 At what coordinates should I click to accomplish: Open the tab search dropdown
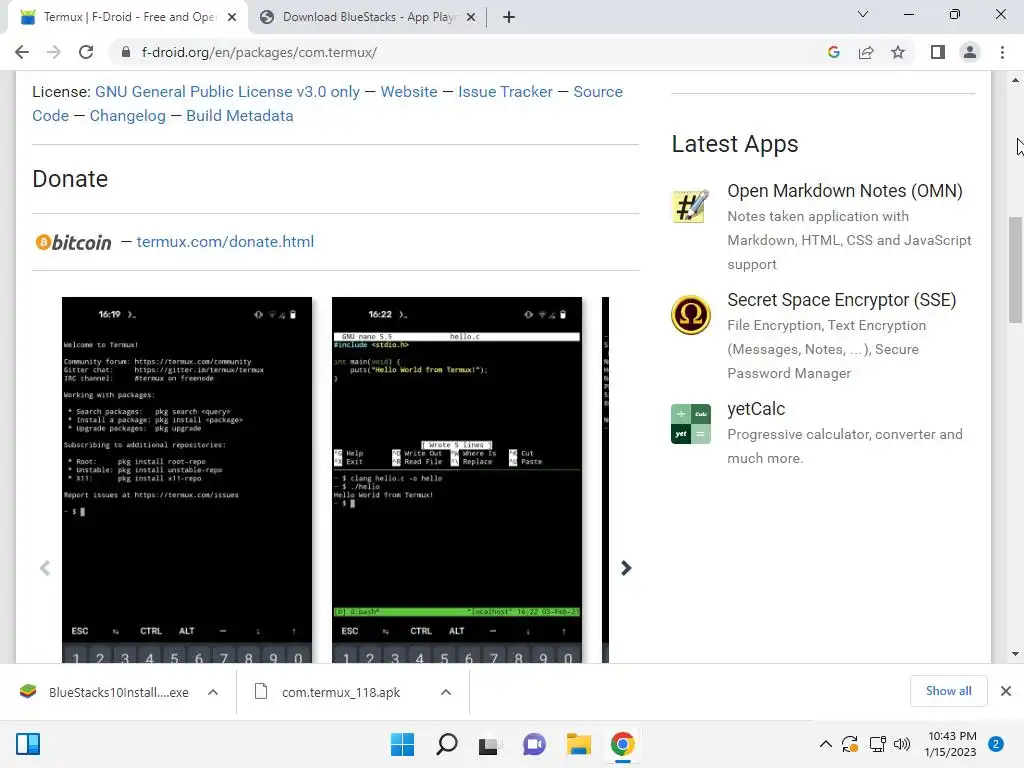(863, 14)
